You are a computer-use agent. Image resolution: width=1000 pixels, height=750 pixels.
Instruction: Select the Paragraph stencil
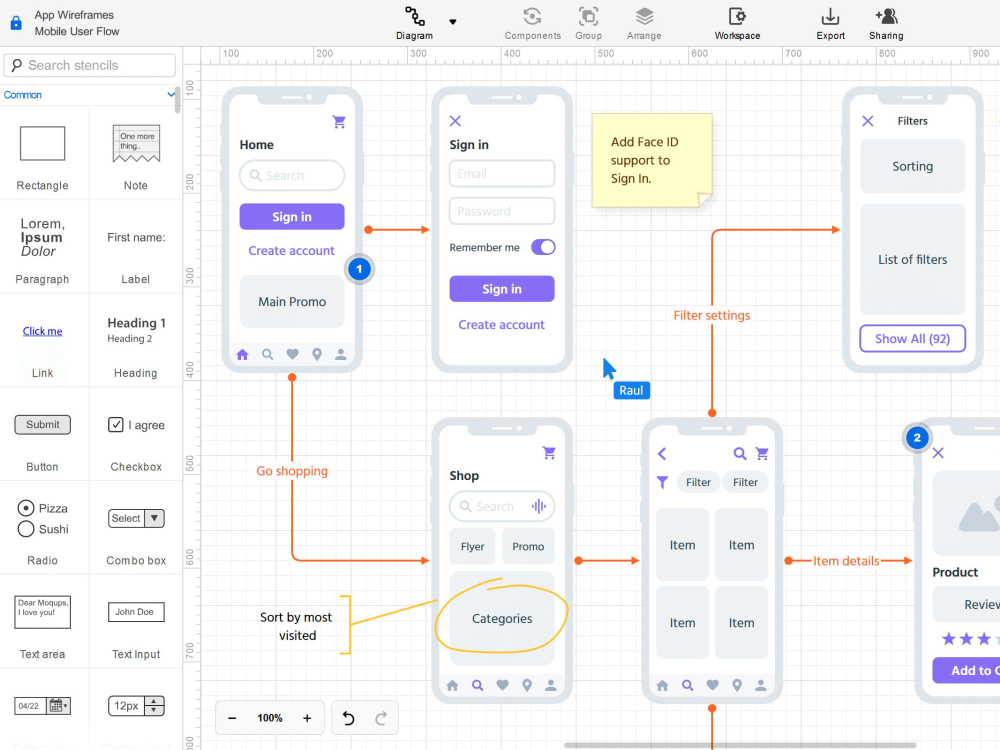pos(42,237)
